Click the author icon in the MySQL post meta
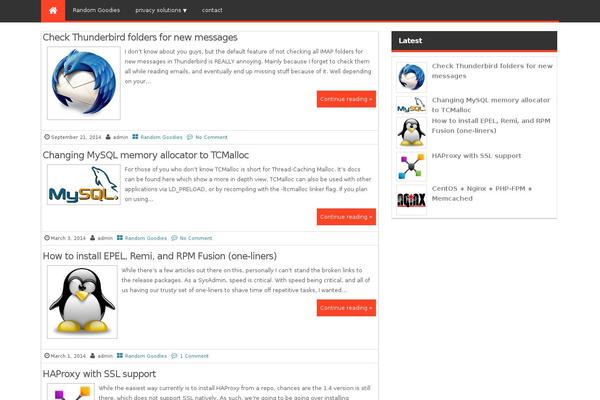The height and width of the screenshot is (400, 600). 93,238
